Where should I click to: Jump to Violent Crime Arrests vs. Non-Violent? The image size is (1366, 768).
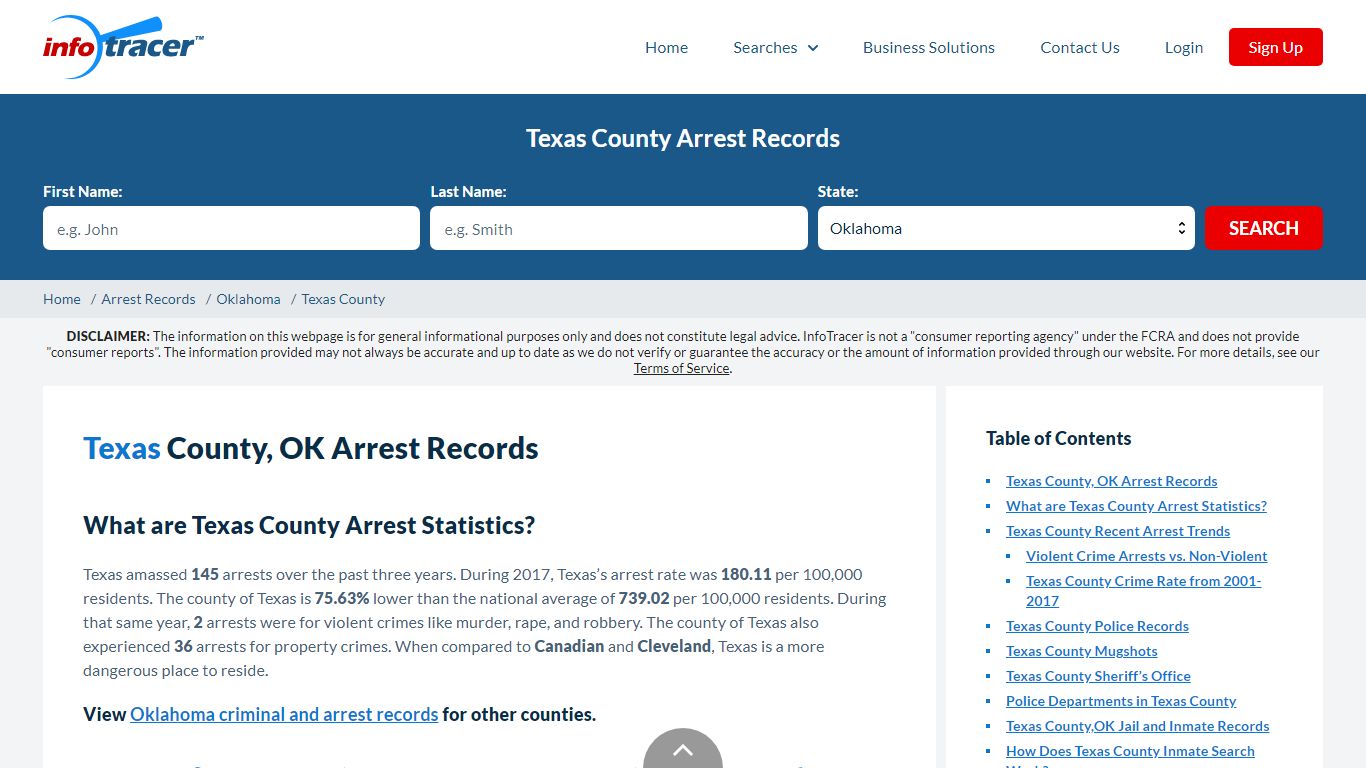pyautogui.click(x=1146, y=556)
